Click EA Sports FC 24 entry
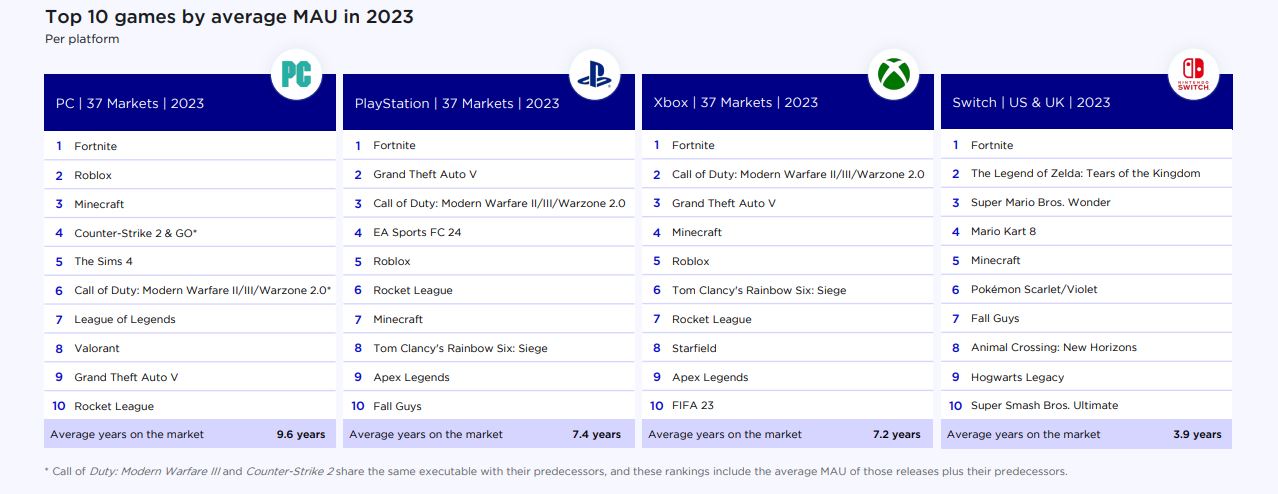Screen dimensions: 1278x494 pyautogui.click(x=417, y=233)
